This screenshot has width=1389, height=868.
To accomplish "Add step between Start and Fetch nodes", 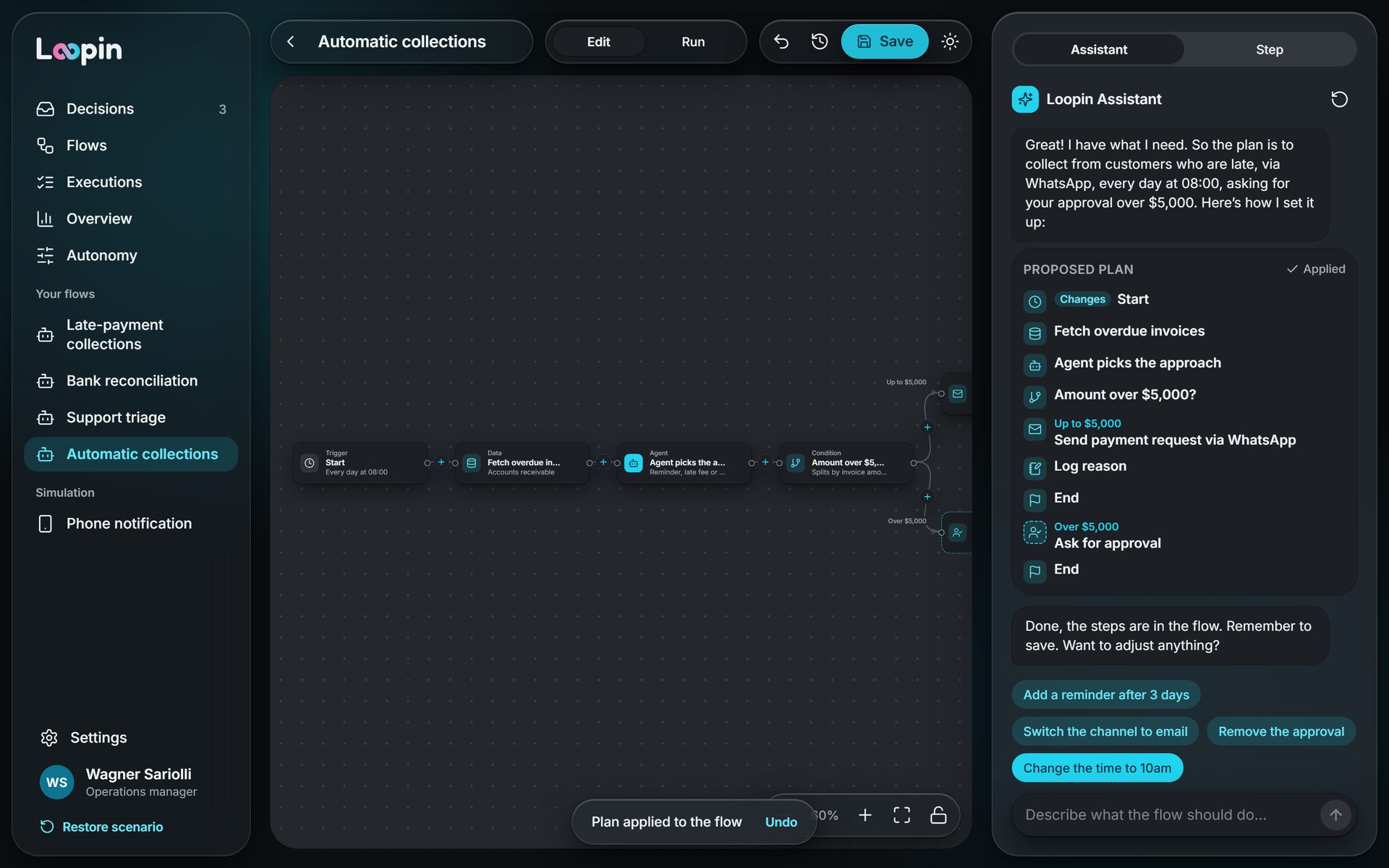I will (441, 462).
